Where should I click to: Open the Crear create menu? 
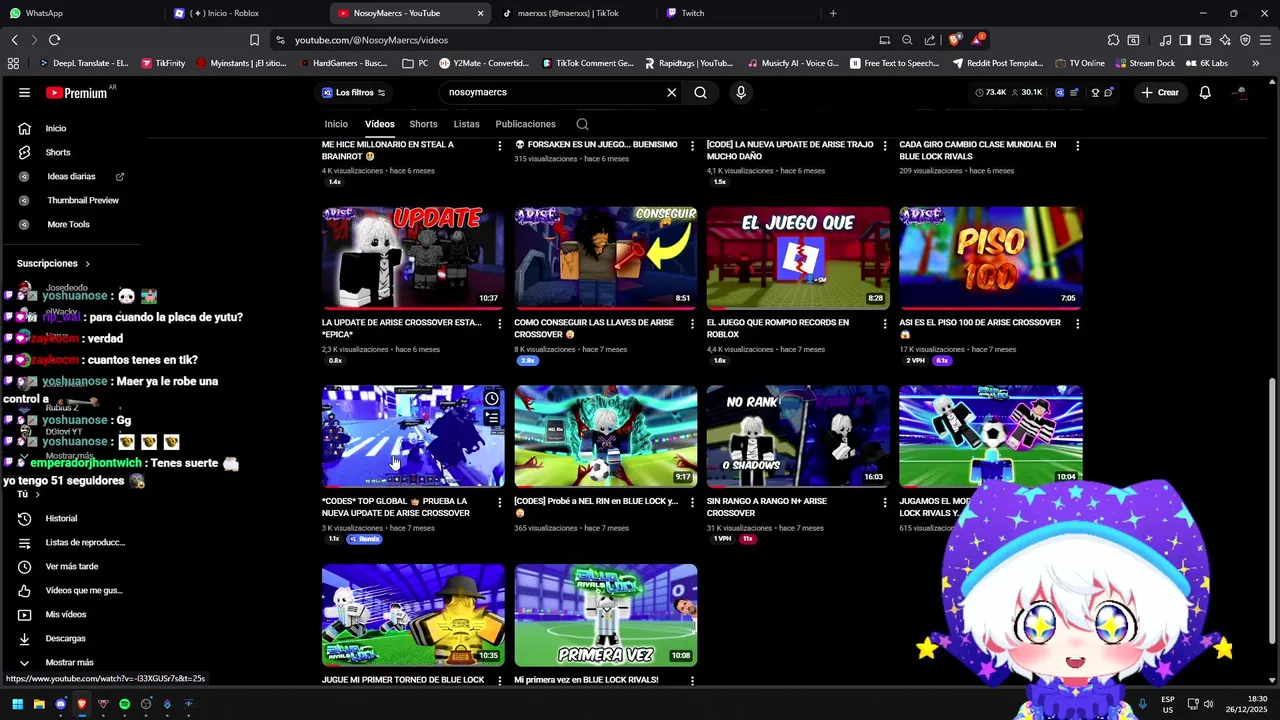[x=1160, y=92]
